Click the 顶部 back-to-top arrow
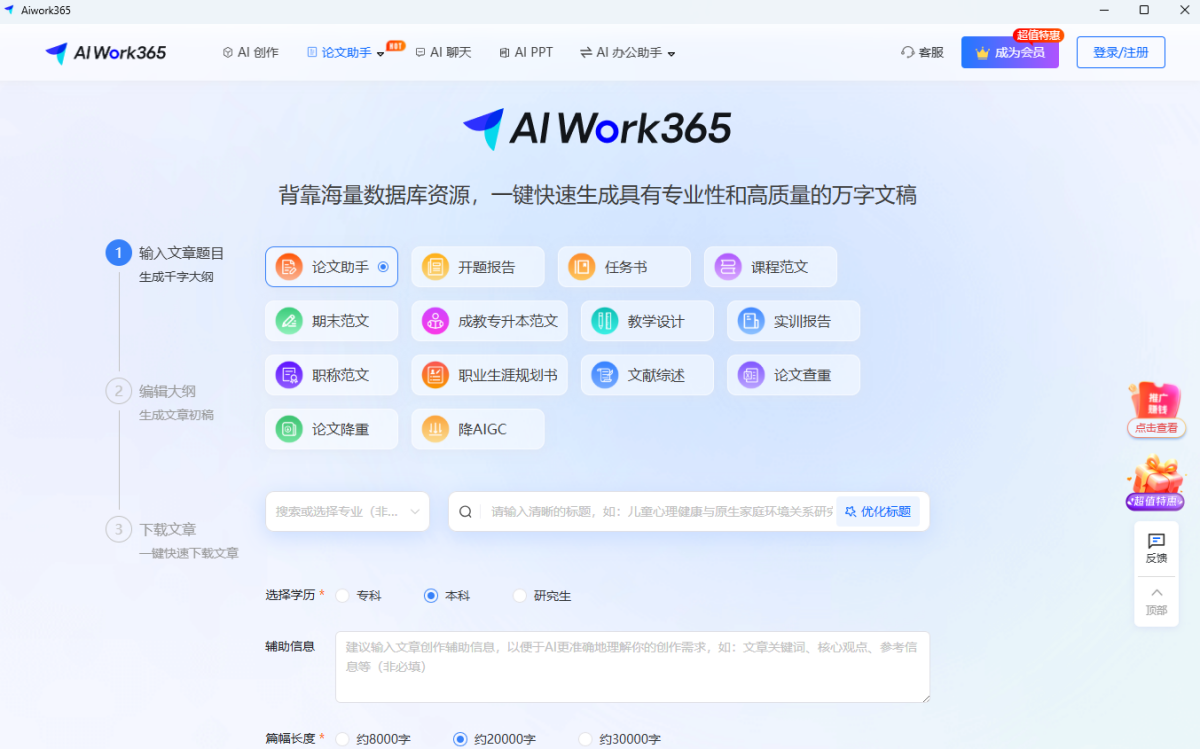Viewport: 1200px width, 749px height. [1156, 592]
